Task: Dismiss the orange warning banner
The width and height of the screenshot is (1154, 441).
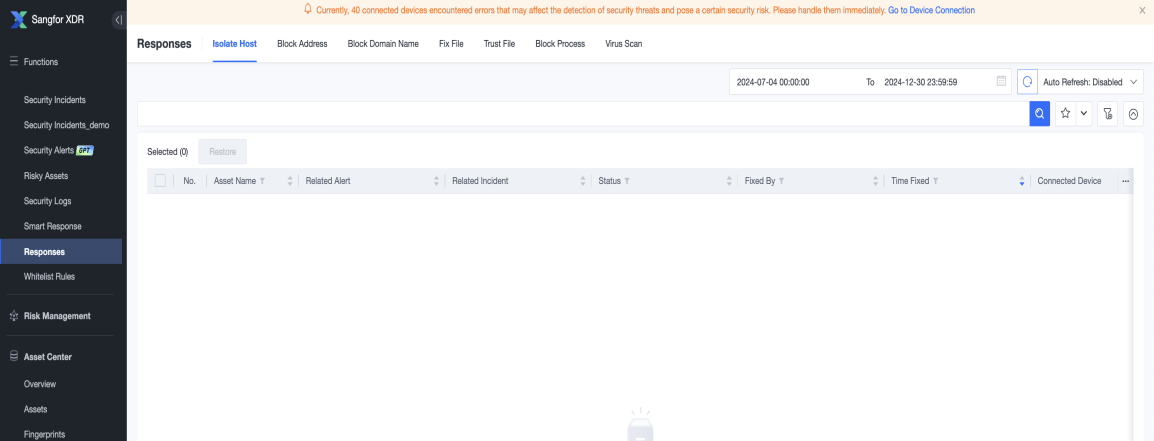Action: point(1141,10)
